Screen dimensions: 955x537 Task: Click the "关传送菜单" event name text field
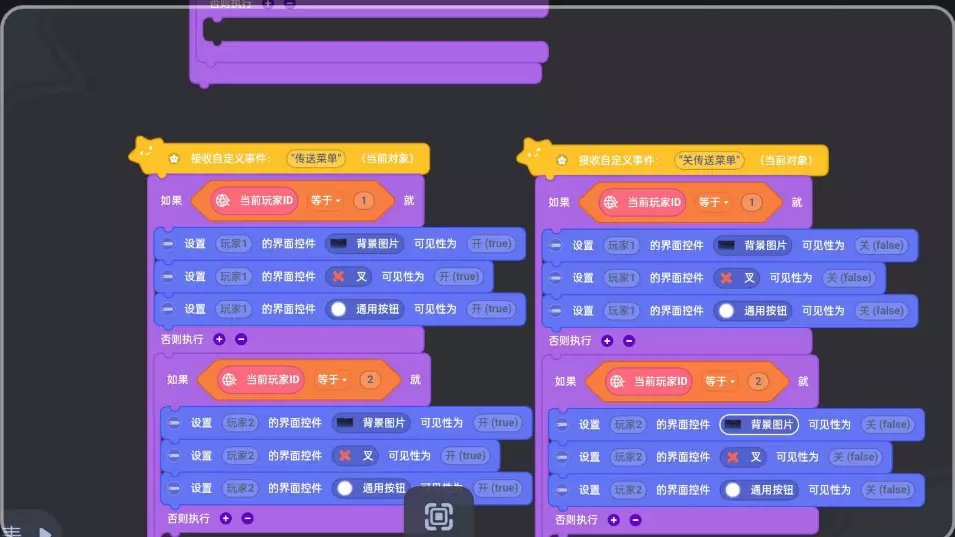tap(709, 160)
